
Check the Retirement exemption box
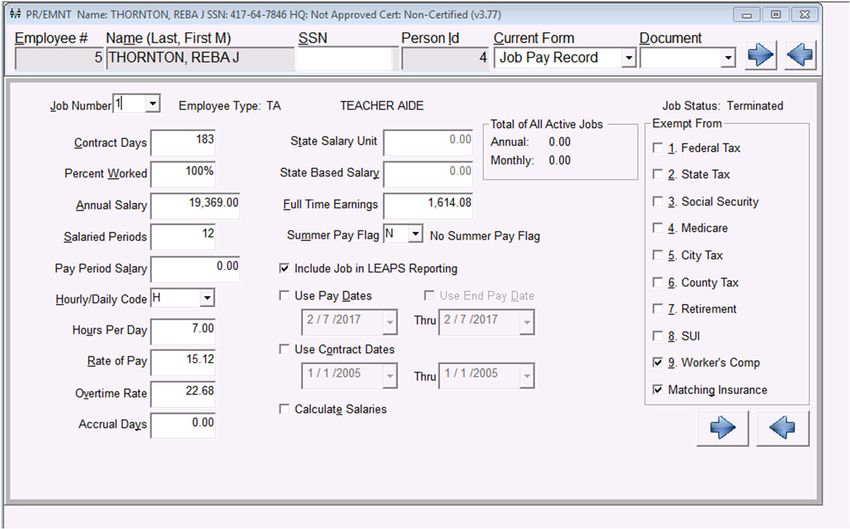[657, 309]
